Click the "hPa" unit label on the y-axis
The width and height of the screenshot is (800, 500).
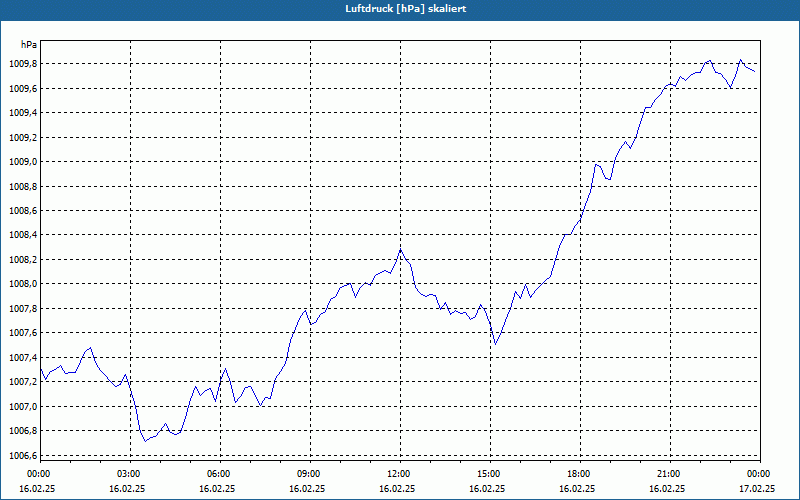pyautogui.click(x=29, y=45)
